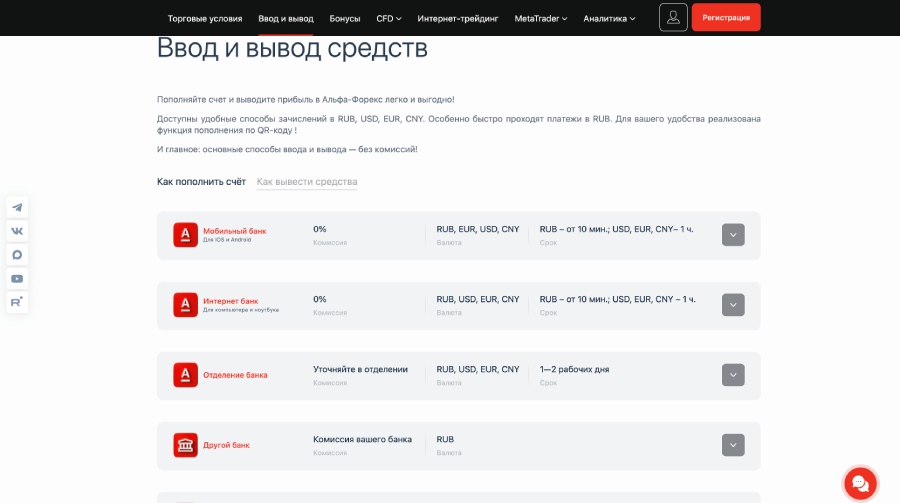Expand the Мобильный банк row
This screenshot has width=900, height=503.
coord(733,235)
